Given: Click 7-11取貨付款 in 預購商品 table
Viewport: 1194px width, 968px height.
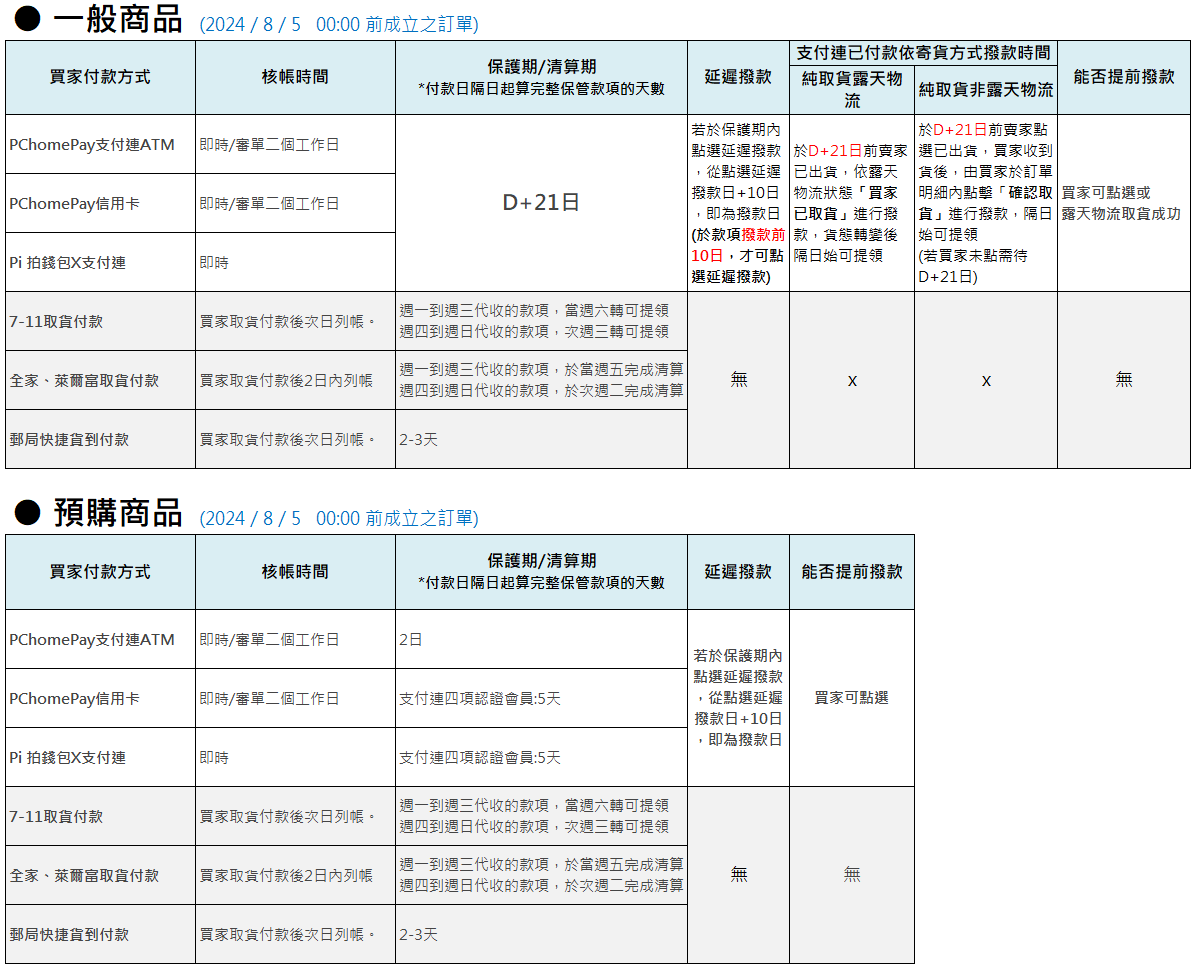Looking at the screenshot, I should coord(56,817).
